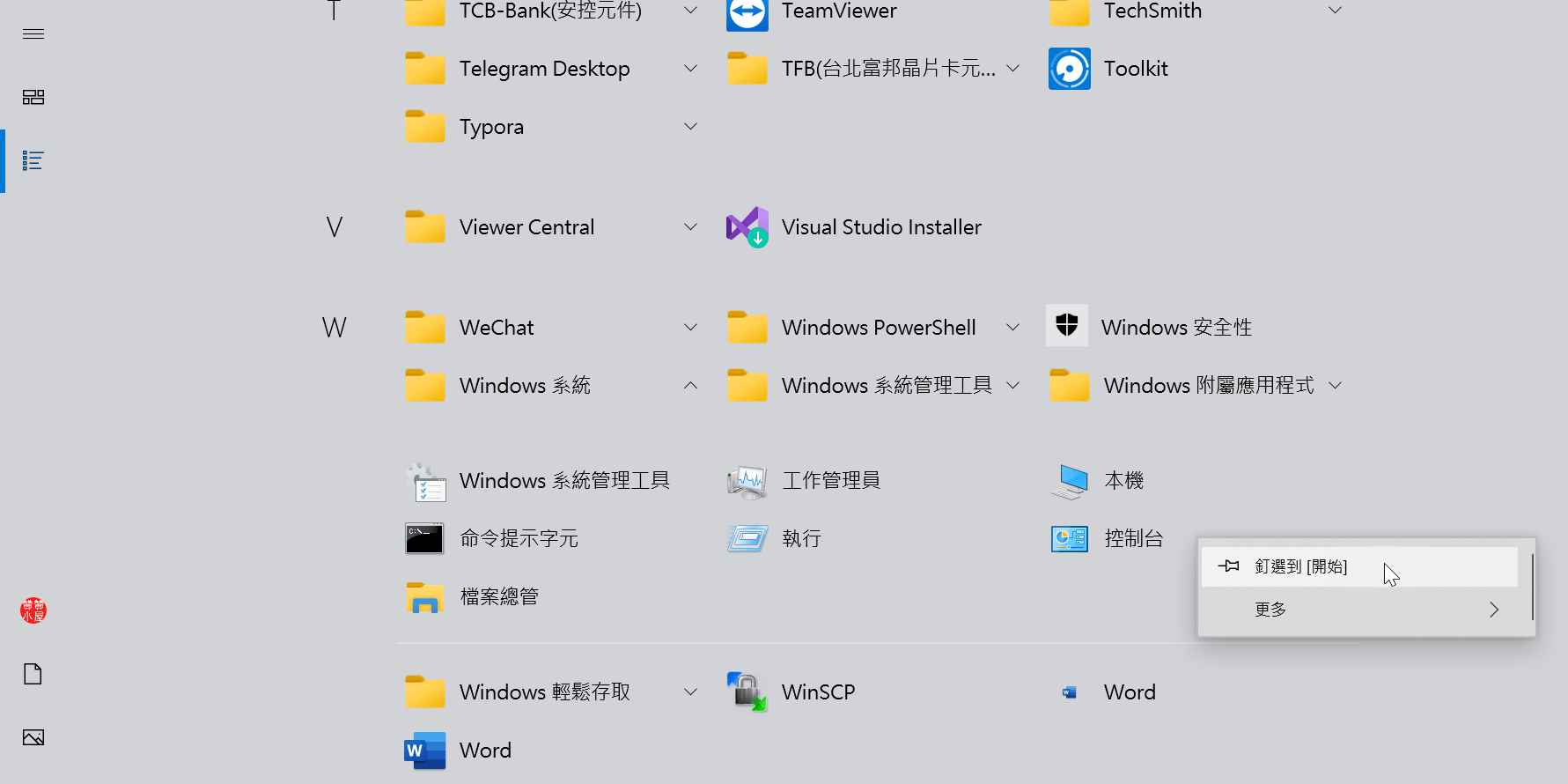
Task: Click the Visual Studio Installer label
Action: pyautogui.click(x=881, y=227)
